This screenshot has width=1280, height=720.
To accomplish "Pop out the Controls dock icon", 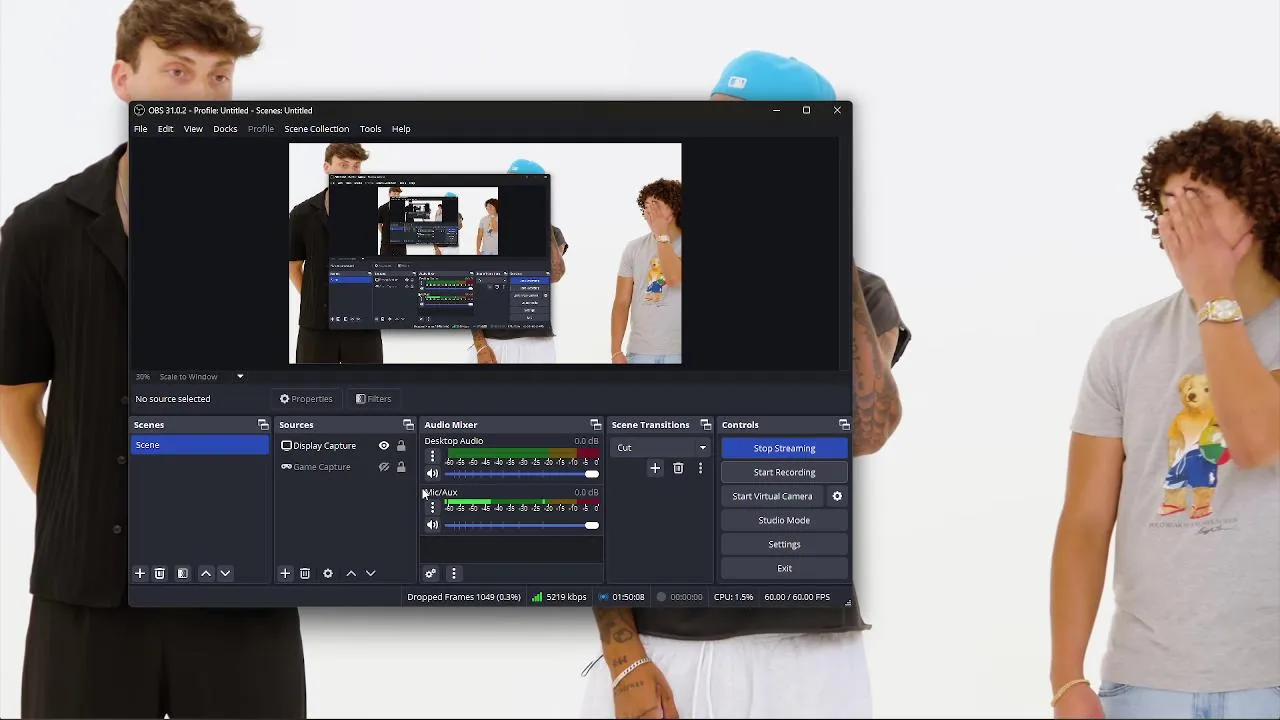I will (x=844, y=425).
